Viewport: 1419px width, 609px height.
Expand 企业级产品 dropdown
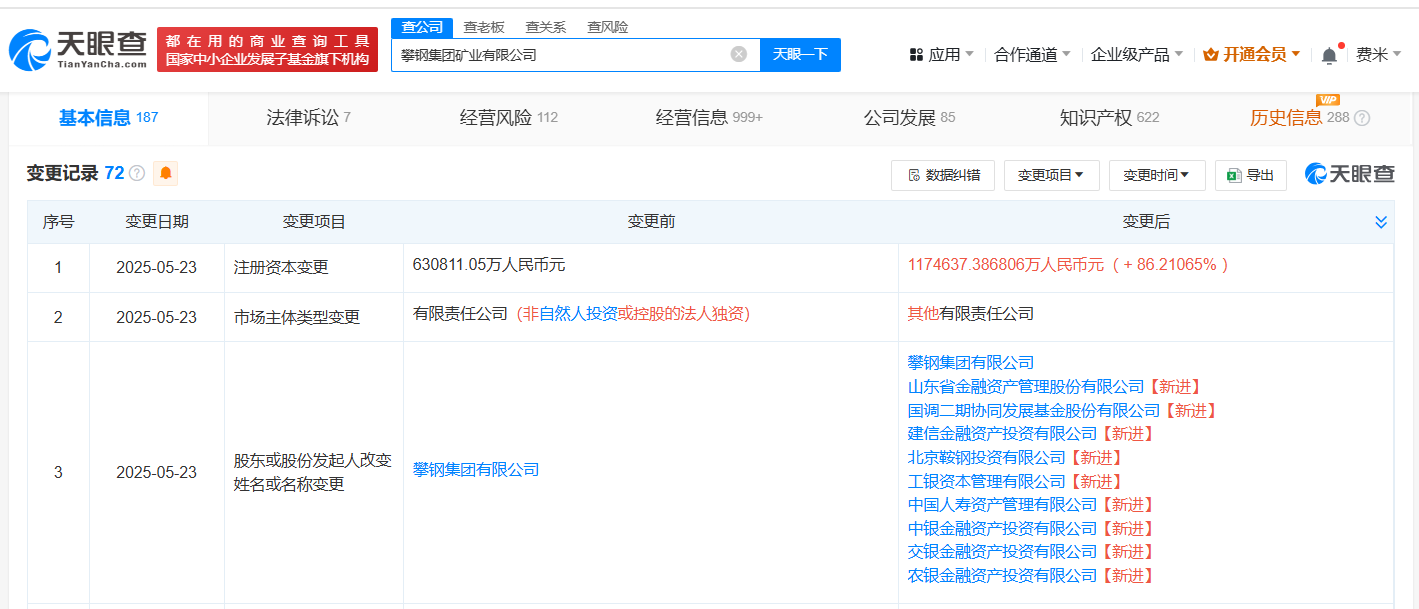(x=1137, y=55)
